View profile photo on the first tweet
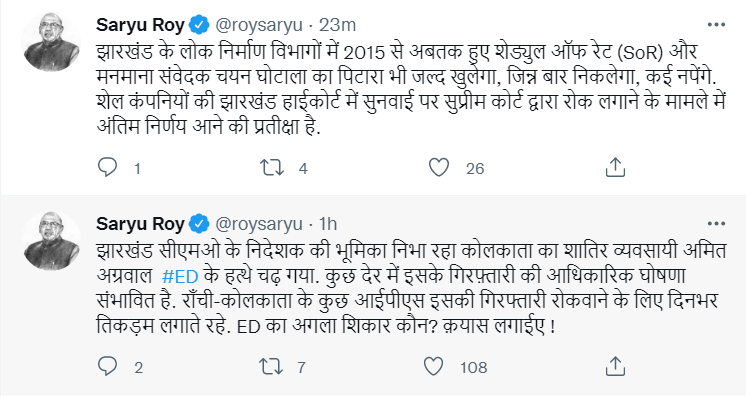The height and width of the screenshot is (396, 746). coord(51,42)
